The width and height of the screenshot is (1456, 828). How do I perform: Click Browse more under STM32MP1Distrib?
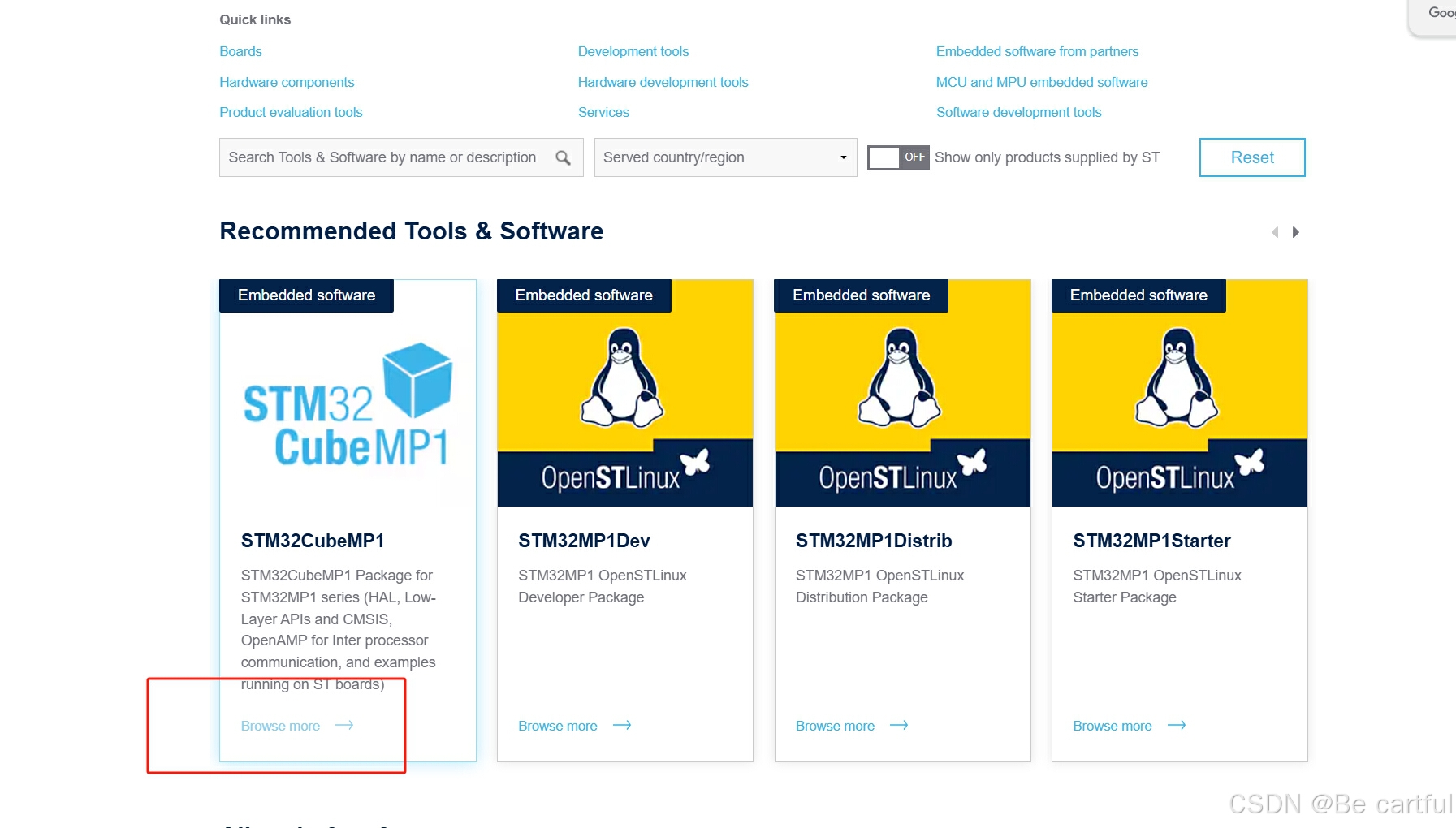[835, 726]
